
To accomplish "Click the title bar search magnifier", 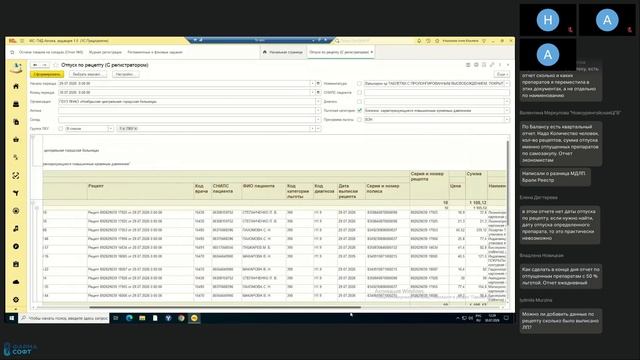I will 337,41.
